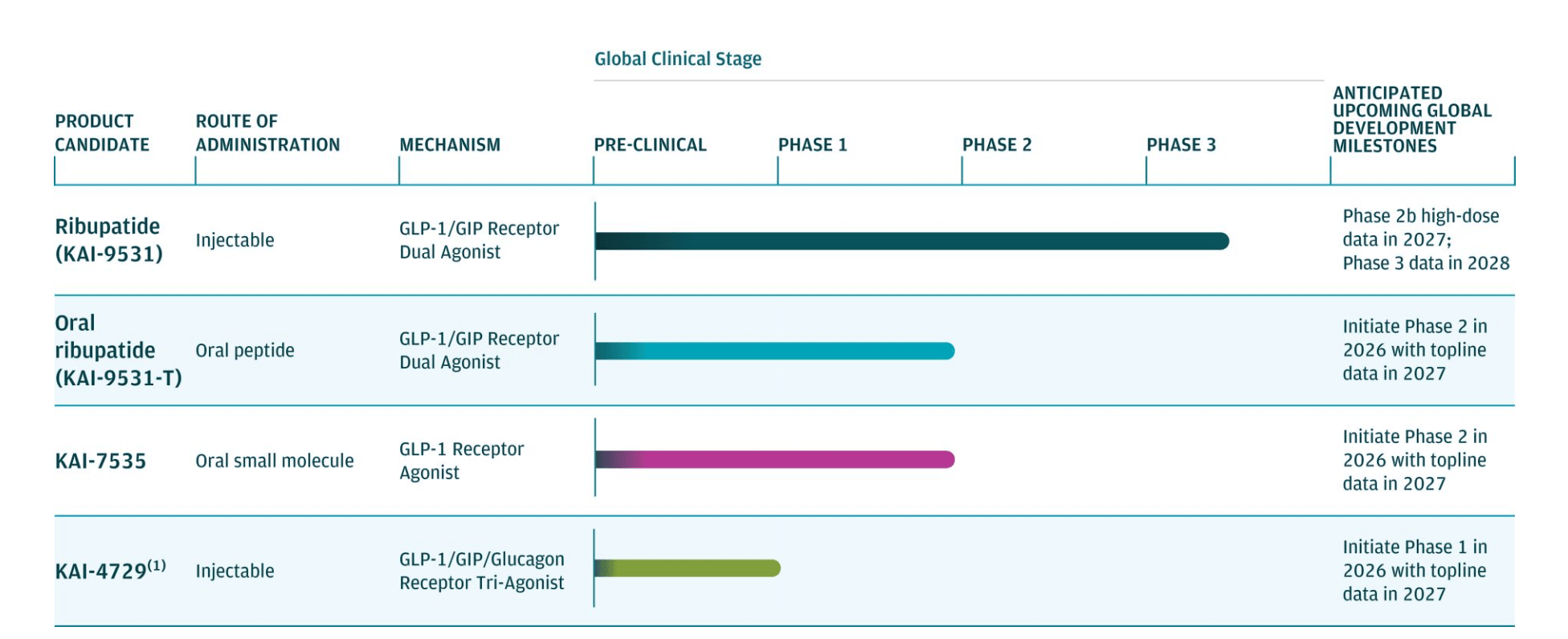Select the PHASE 2 column header
The width and height of the screenshot is (1568, 639).
point(996,145)
